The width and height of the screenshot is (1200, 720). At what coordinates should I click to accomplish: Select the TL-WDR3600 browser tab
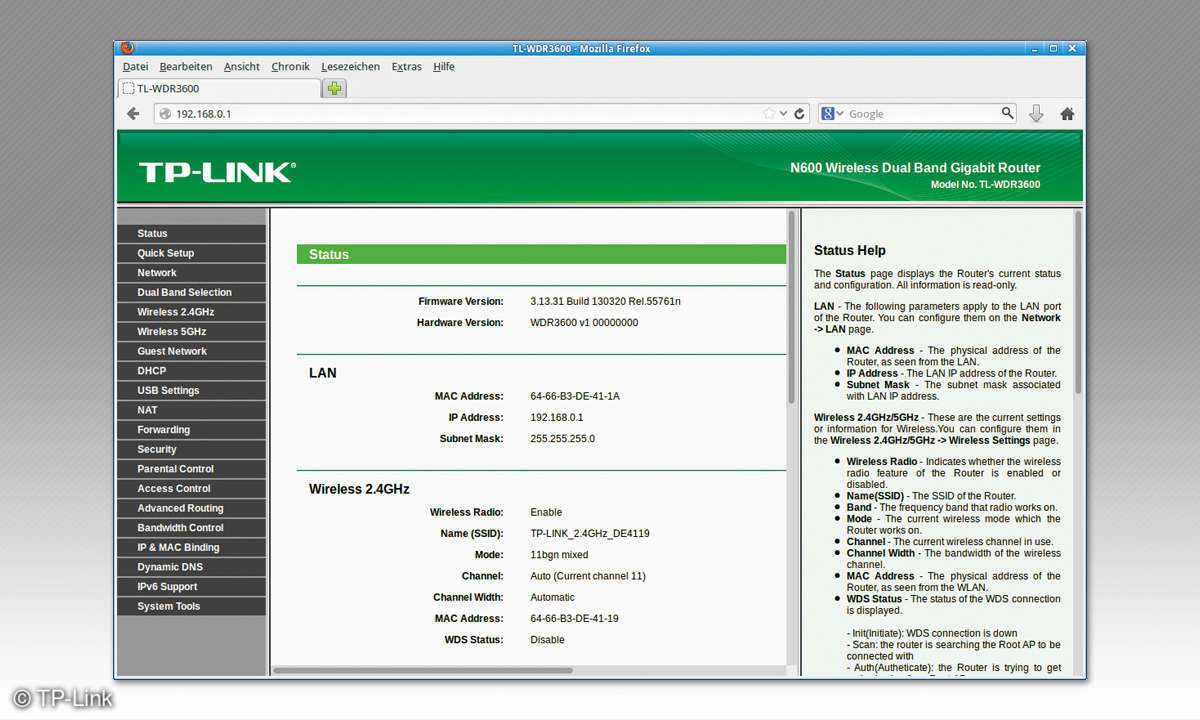[218, 88]
